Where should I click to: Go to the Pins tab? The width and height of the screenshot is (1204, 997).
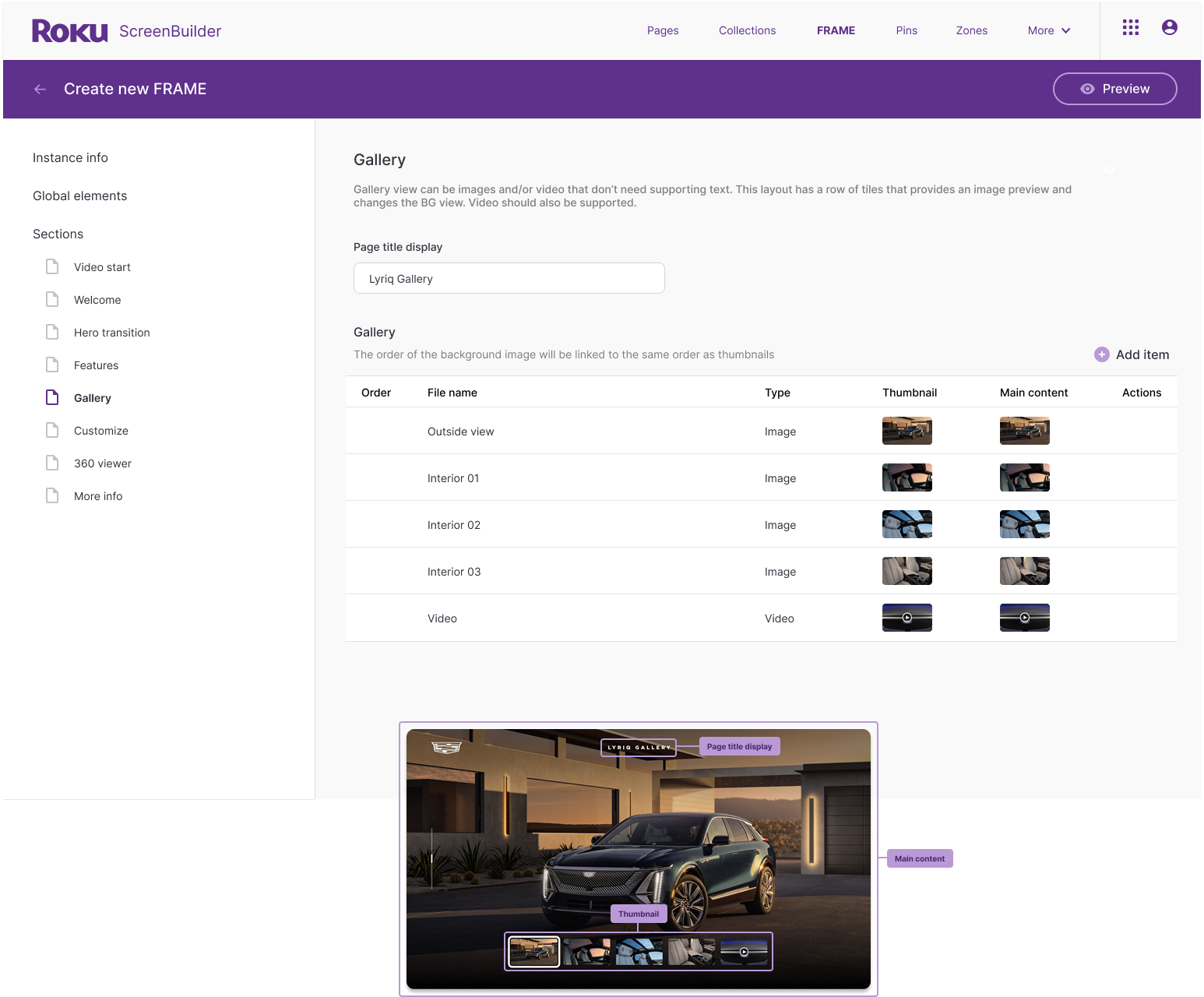coord(907,30)
